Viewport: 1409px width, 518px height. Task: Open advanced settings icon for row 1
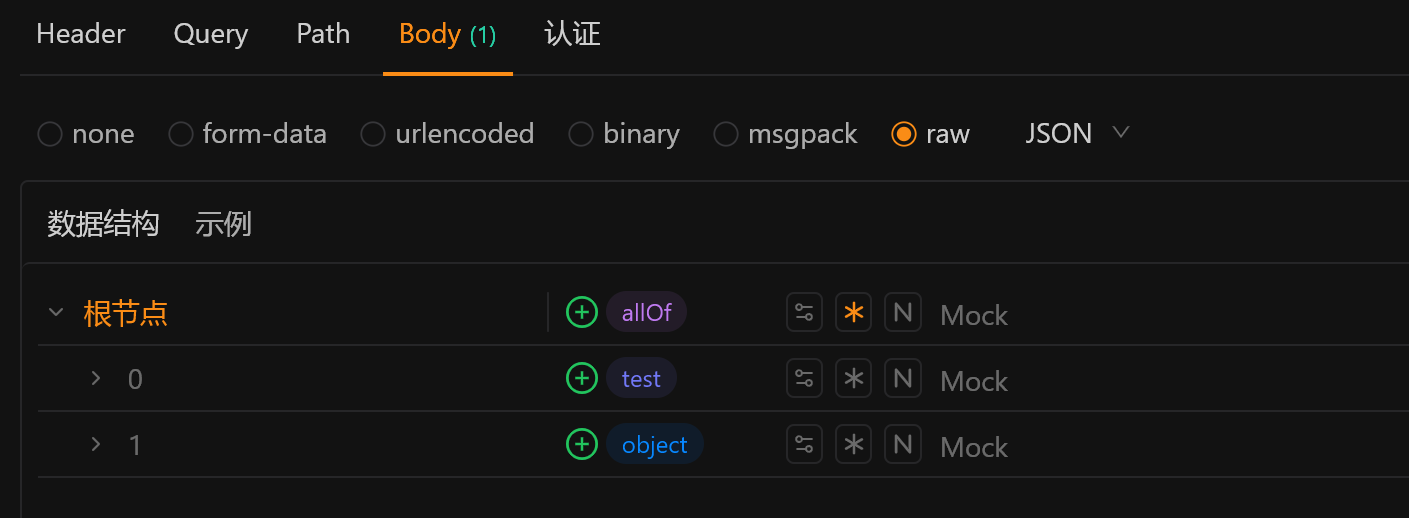[x=804, y=444]
